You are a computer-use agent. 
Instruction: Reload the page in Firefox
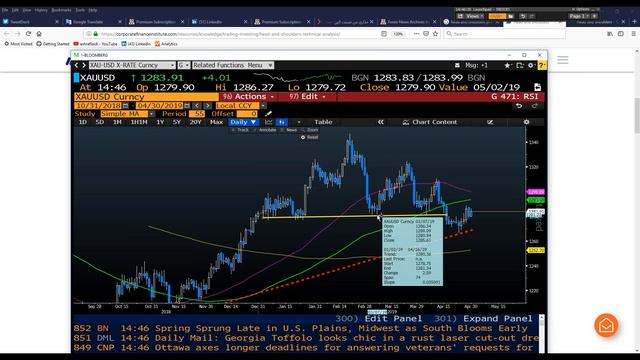(28, 33)
